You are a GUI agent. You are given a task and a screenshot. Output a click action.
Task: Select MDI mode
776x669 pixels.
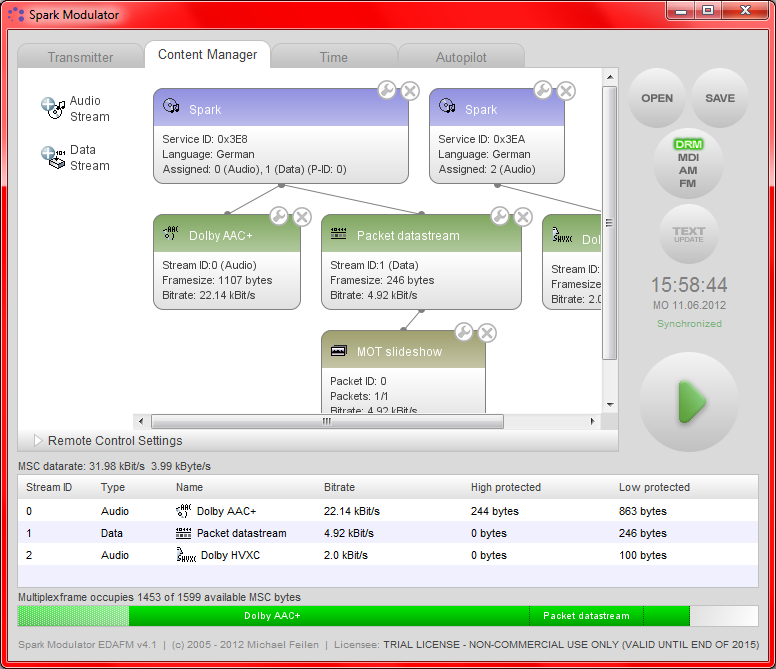(x=688, y=157)
